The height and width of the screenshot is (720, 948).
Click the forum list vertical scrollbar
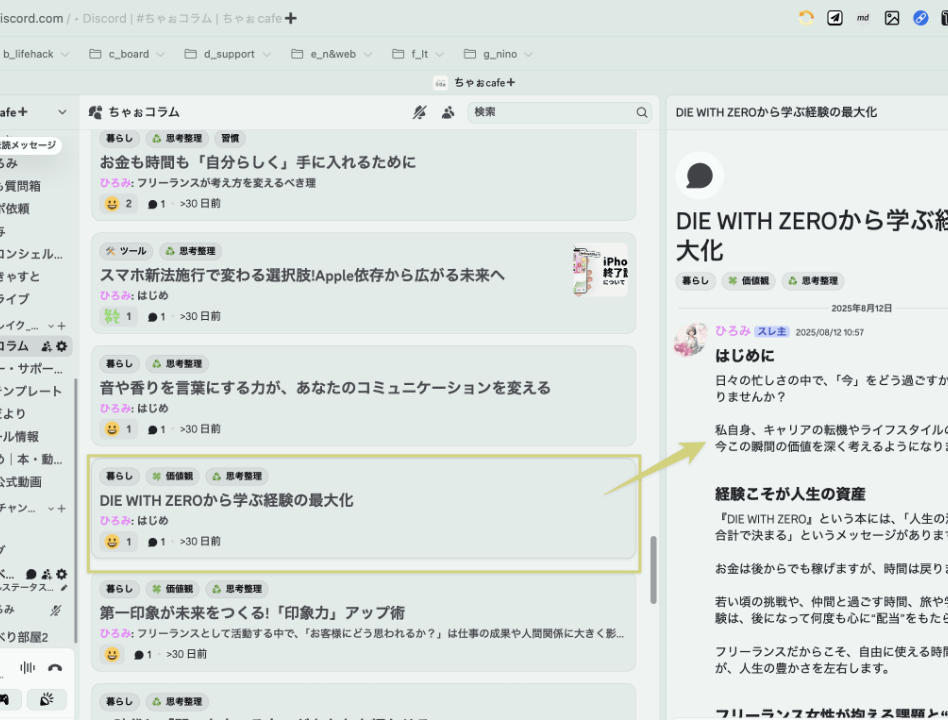tap(654, 569)
